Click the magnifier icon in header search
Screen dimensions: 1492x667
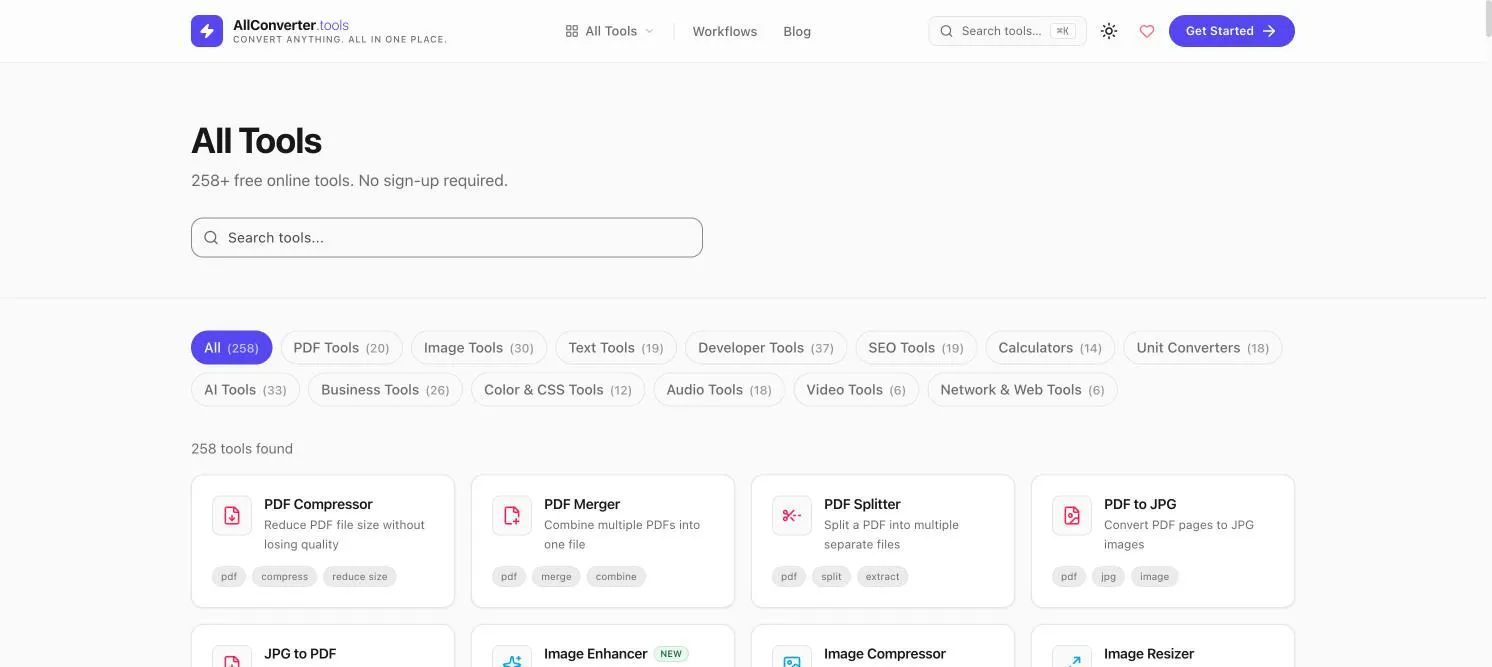coord(946,31)
